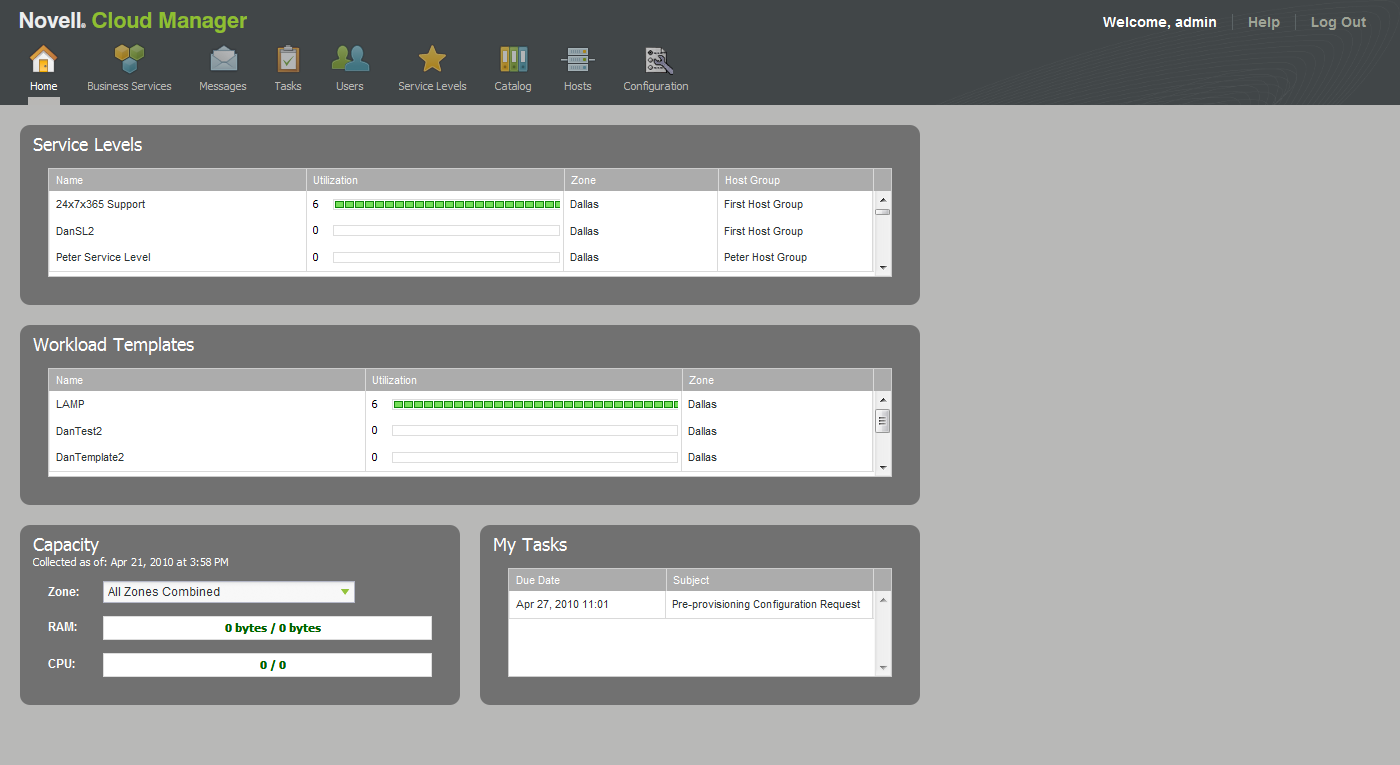
Task: Sort Service Levels by Utilization column
Action: pyautogui.click(x=435, y=180)
